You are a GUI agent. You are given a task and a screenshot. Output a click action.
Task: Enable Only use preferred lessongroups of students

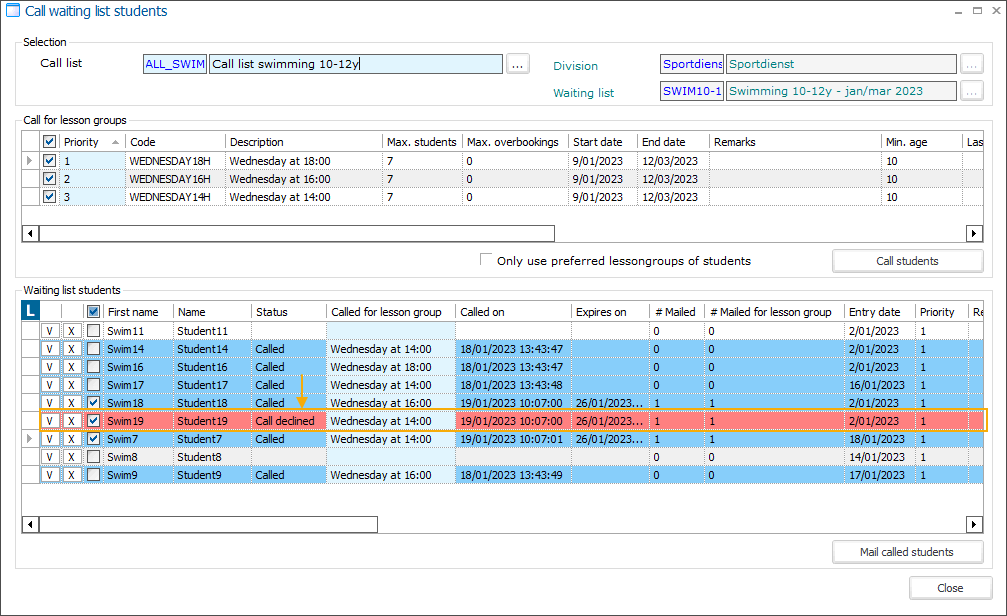click(x=486, y=260)
